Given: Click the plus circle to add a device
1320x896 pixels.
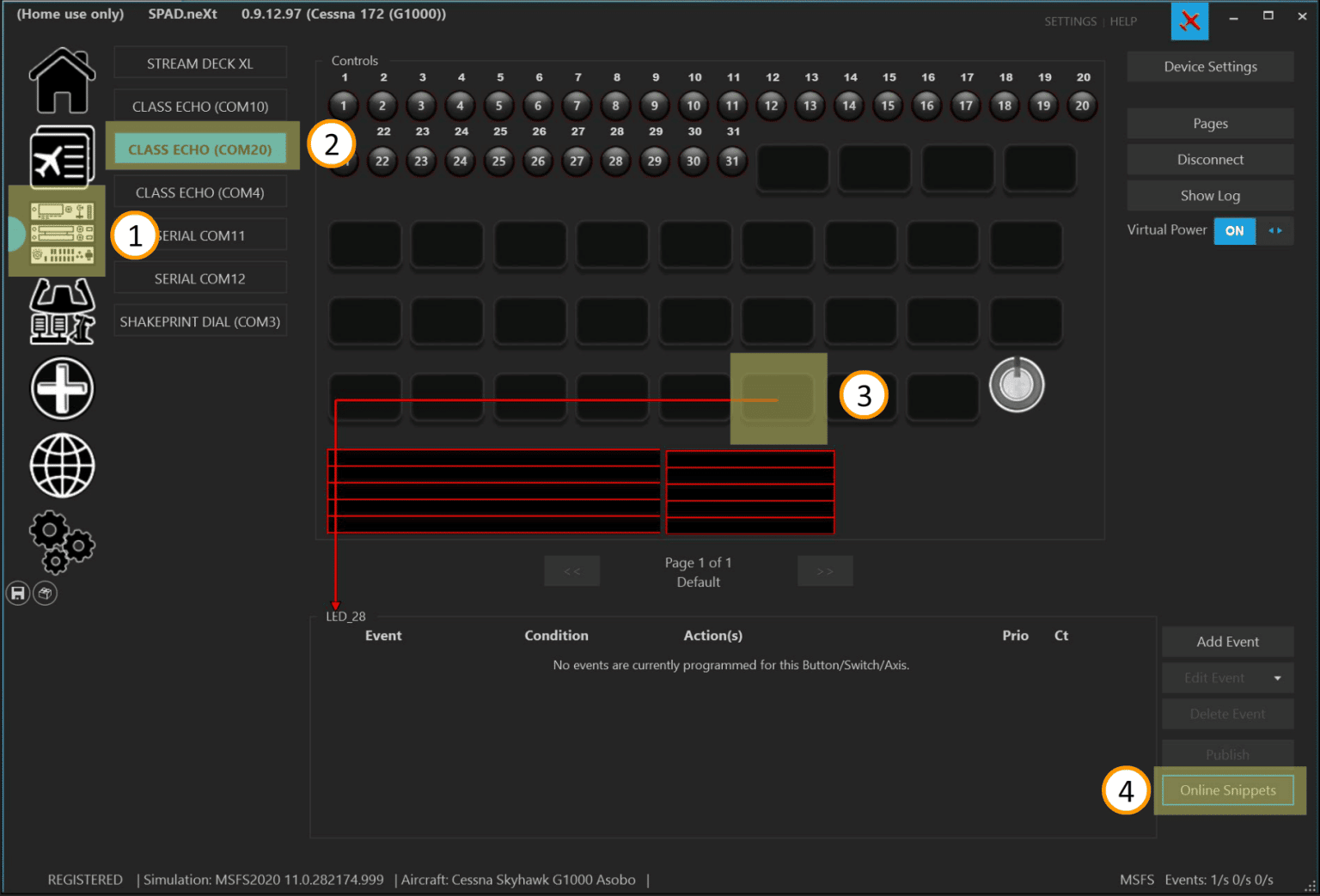Looking at the screenshot, I should pyautogui.click(x=61, y=388).
